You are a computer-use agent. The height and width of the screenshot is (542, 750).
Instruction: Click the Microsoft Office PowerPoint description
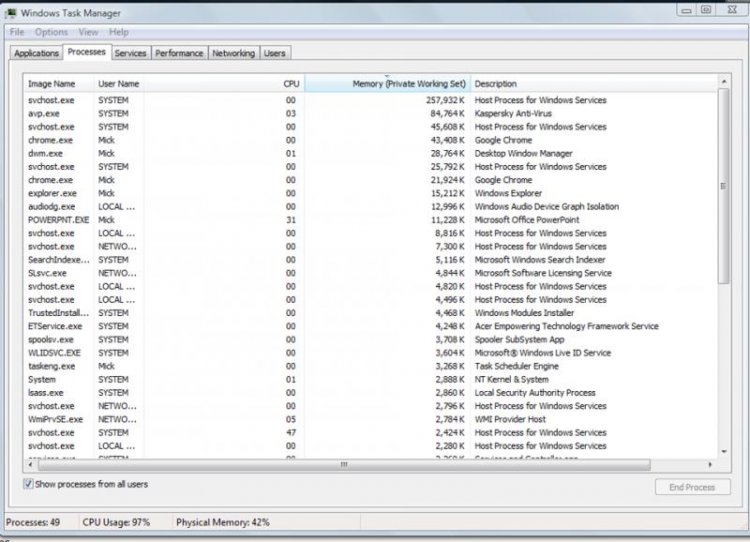click(x=527, y=220)
